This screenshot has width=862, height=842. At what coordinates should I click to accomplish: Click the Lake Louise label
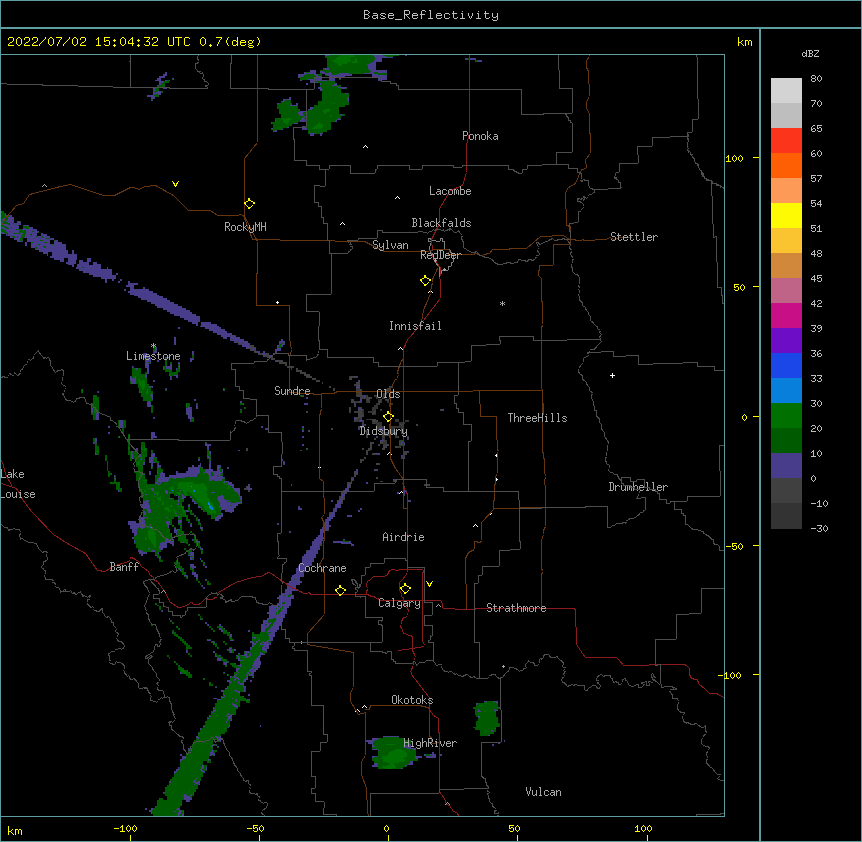point(17,484)
